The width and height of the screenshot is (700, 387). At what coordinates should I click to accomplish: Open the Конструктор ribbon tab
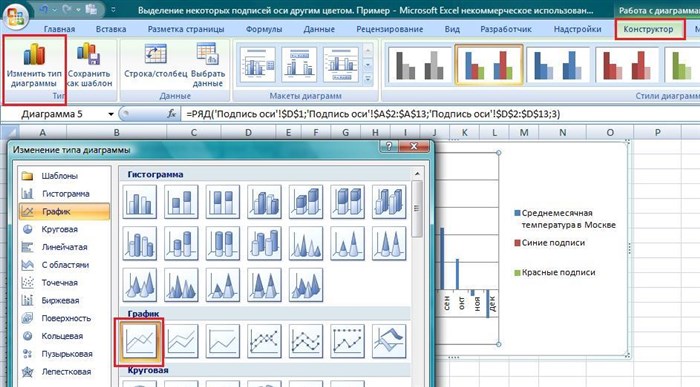(x=649, y=29)
